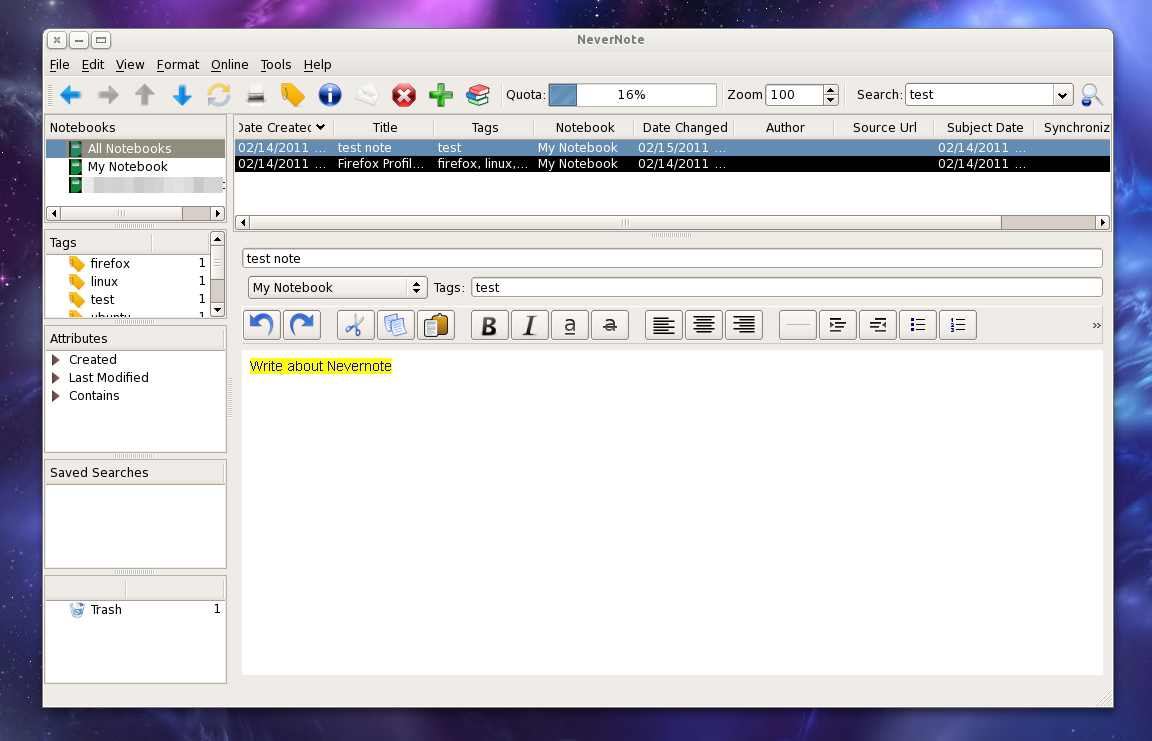Image resolution: width=1152 pixels, height=741 pixels.
Task: Sort by Author column header
Action: tap(785, 127)
